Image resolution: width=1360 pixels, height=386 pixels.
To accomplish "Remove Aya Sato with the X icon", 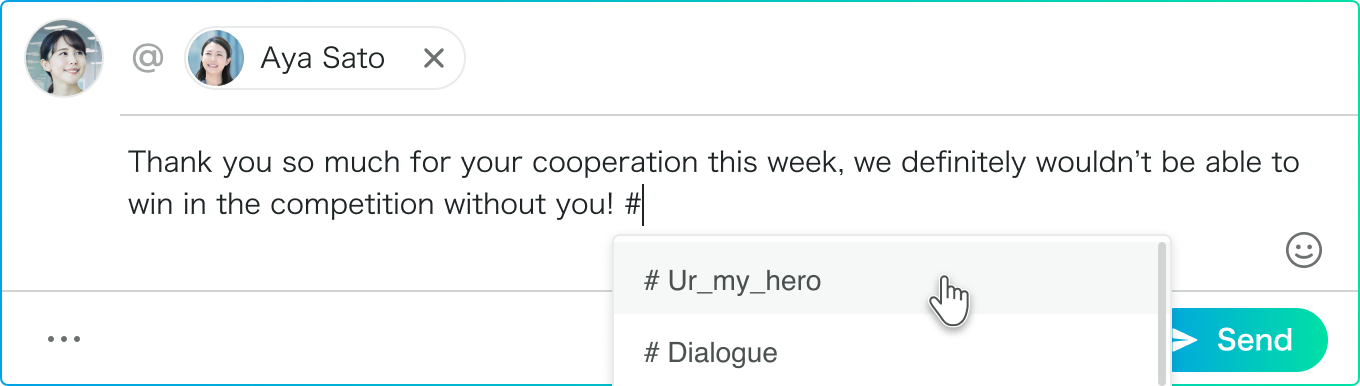I will pos(433,59).
